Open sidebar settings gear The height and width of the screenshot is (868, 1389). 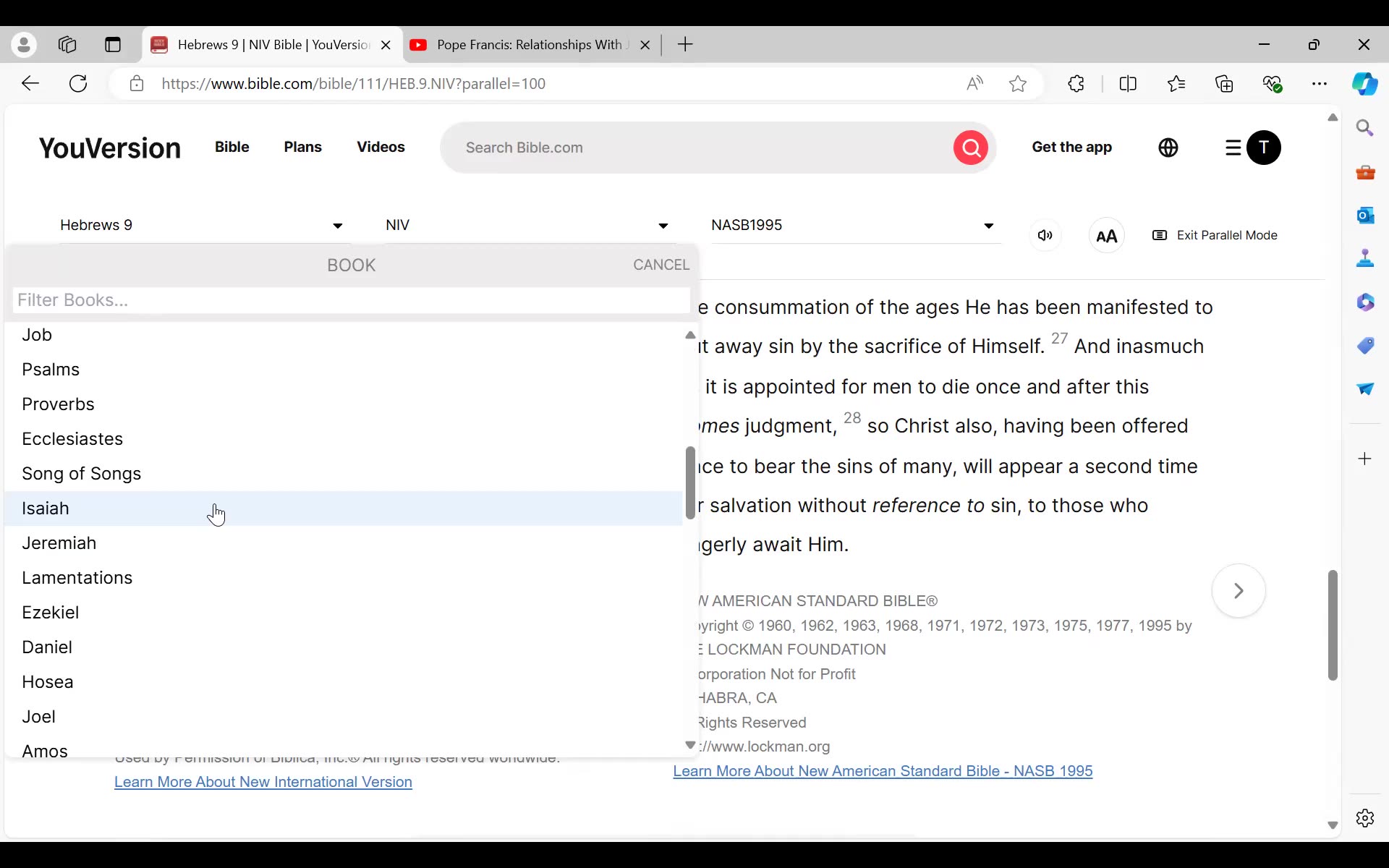point(1365,818)
